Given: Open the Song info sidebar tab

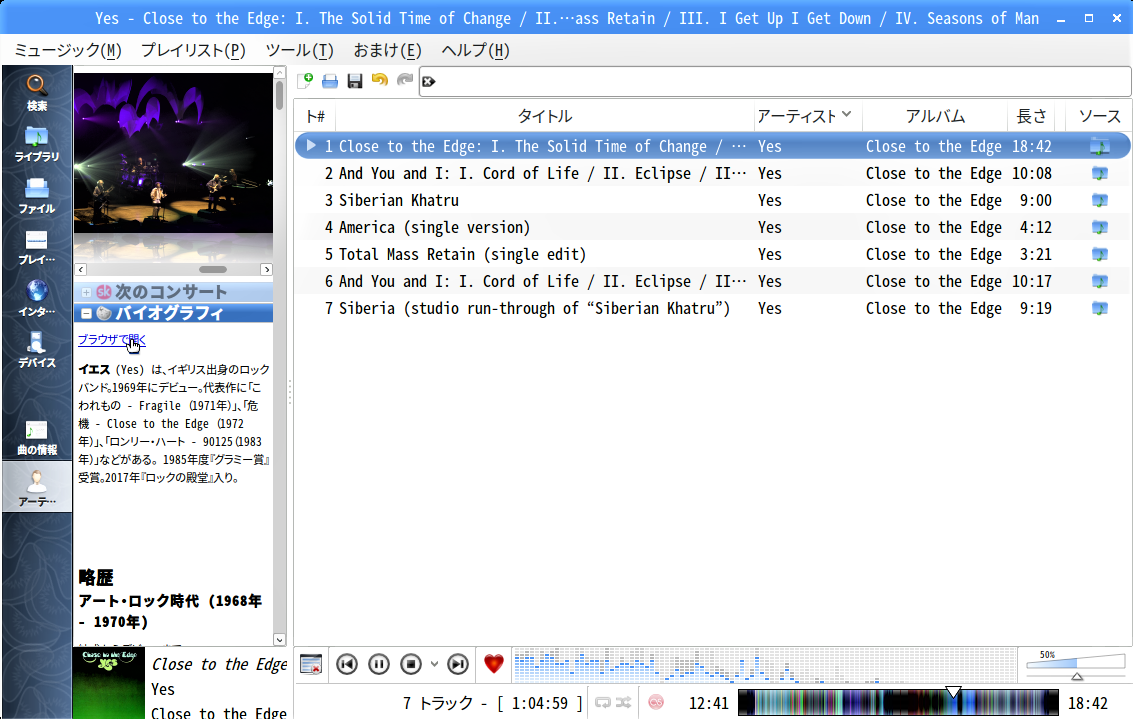Looking at the screenshot, I should click(x=37, y=437).
